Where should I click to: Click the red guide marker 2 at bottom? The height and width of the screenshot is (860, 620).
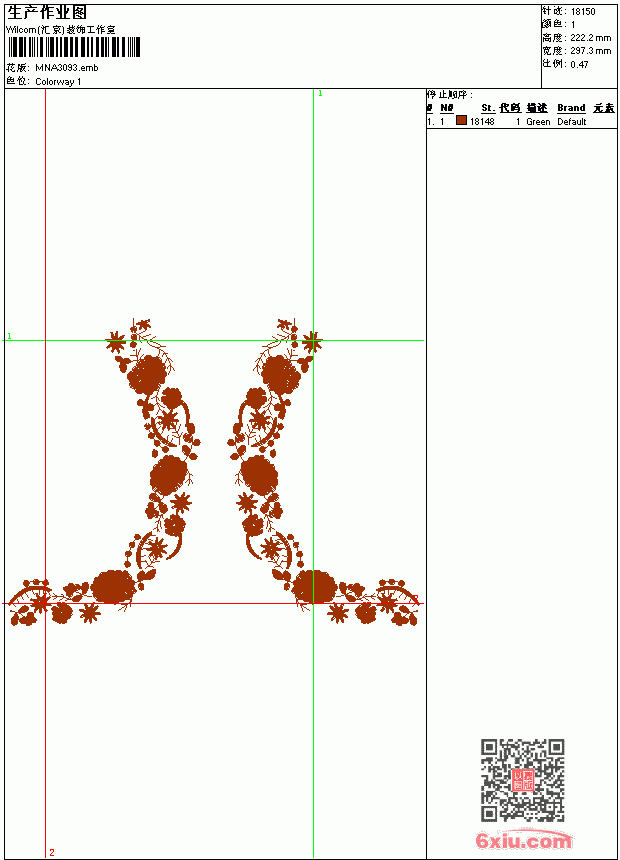[x=52, y=852]
